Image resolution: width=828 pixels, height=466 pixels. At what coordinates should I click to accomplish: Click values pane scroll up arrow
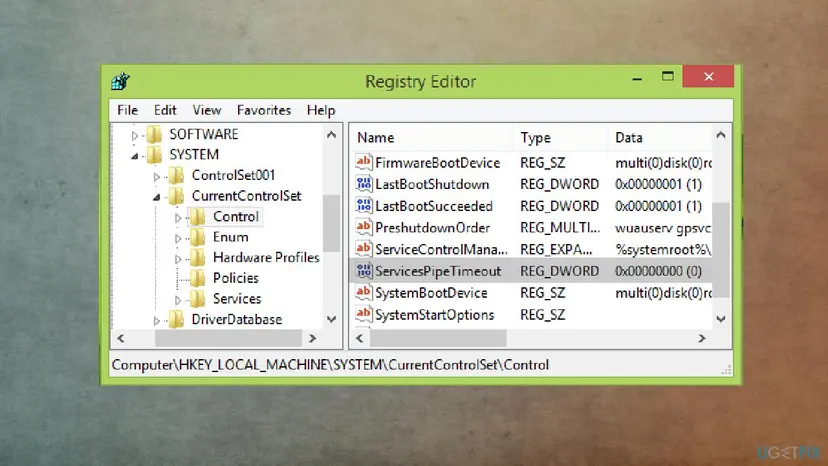tap(721, 135)
